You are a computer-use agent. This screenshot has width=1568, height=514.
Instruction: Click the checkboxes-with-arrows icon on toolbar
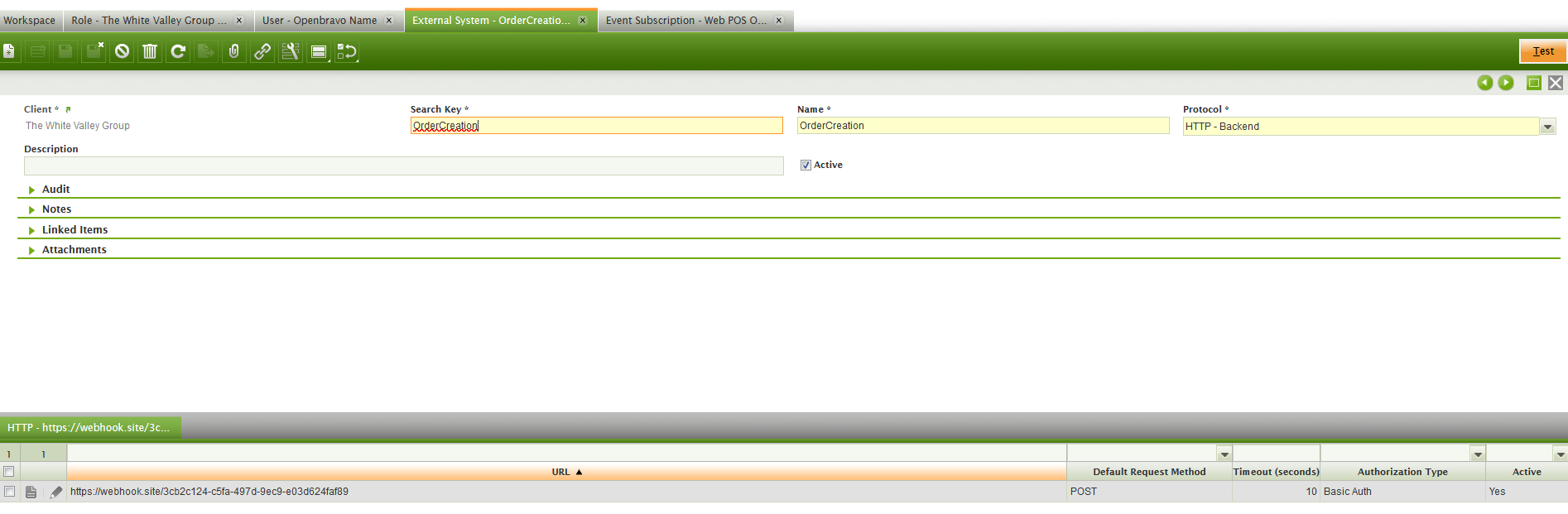pyautogui.click(x=347, y=51)
